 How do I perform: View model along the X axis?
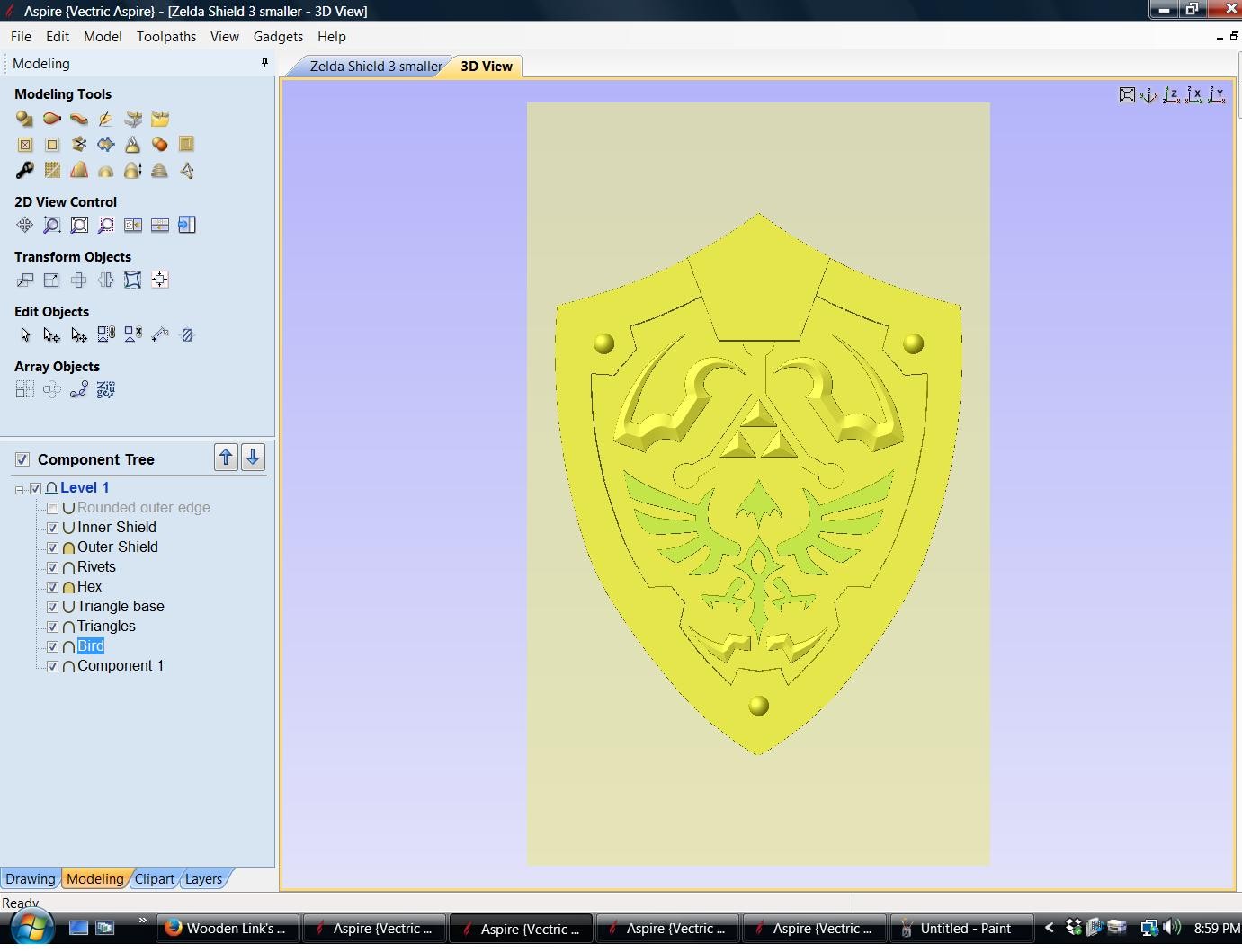point(1194,94)
